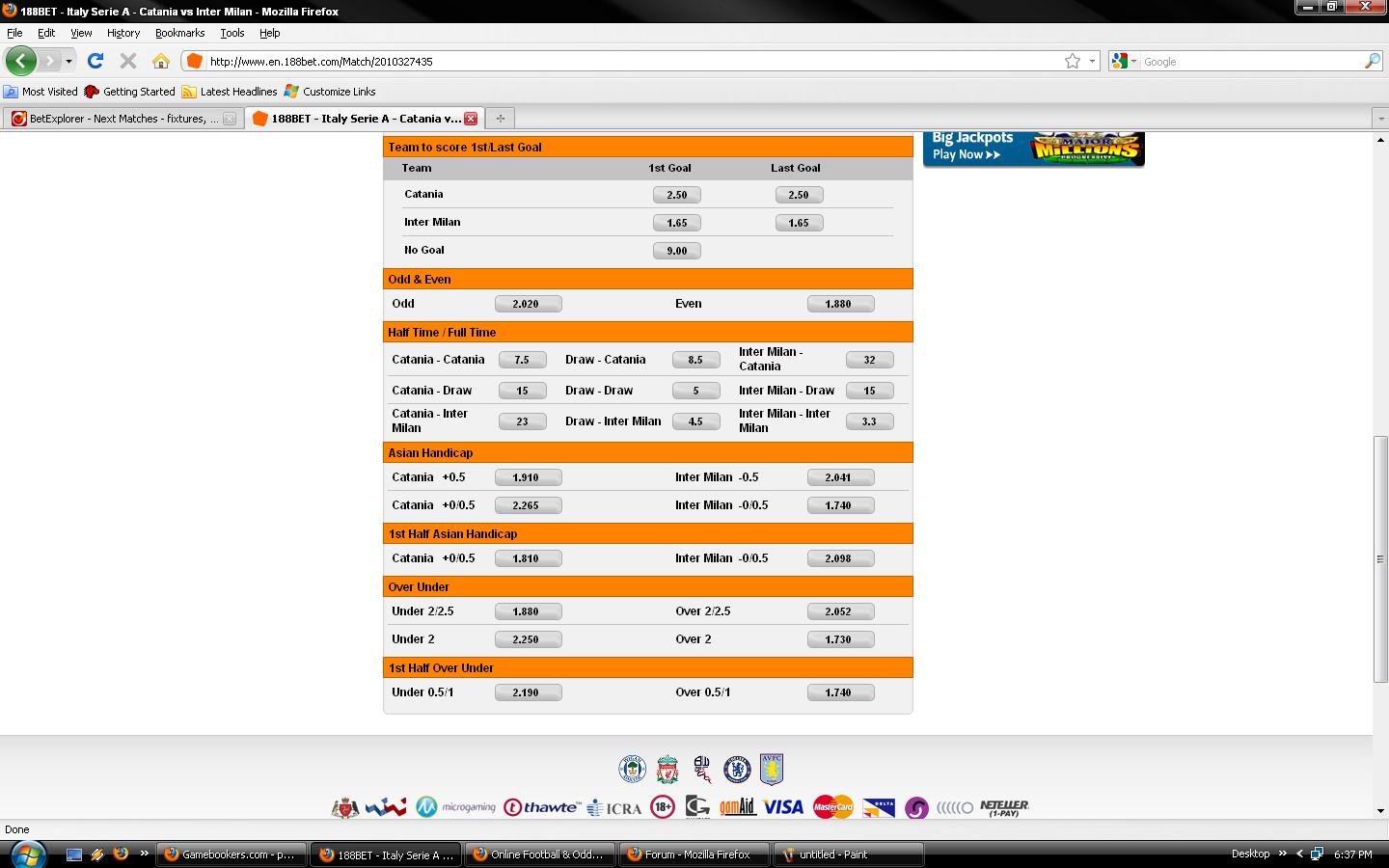The image size is (1389, 868).
Task: Open the Getting Started bookmark
Action: pyautogui.click(x=130, y=92)
